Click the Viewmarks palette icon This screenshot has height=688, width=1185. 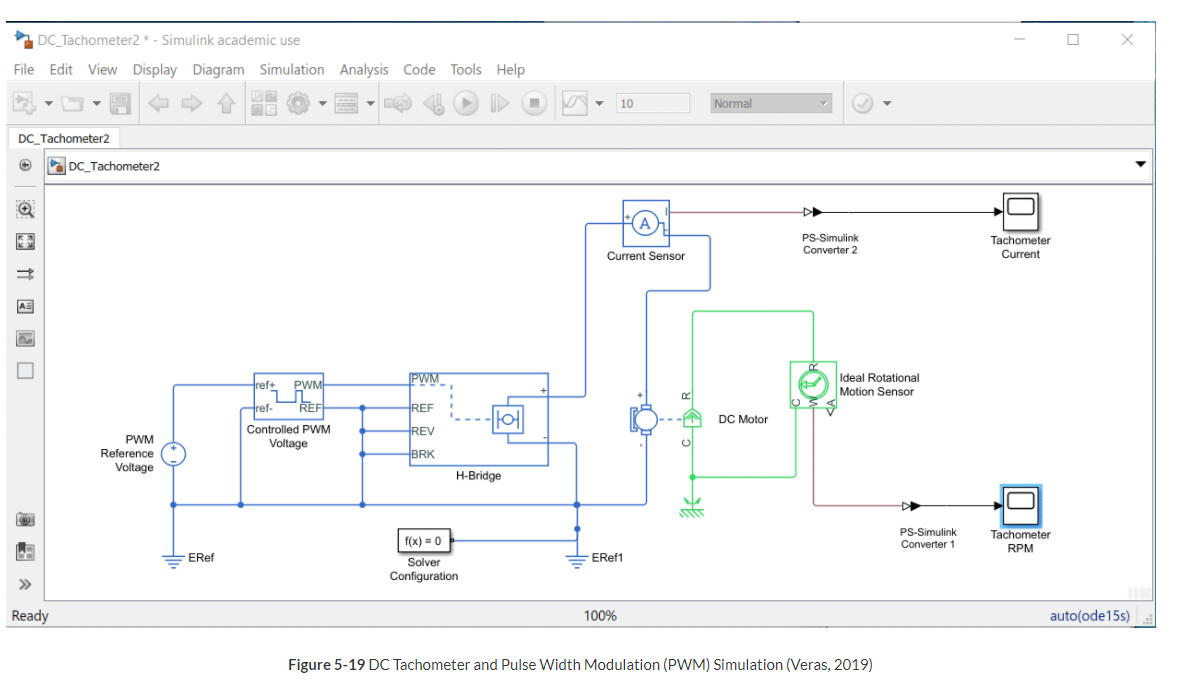point(25,552)
